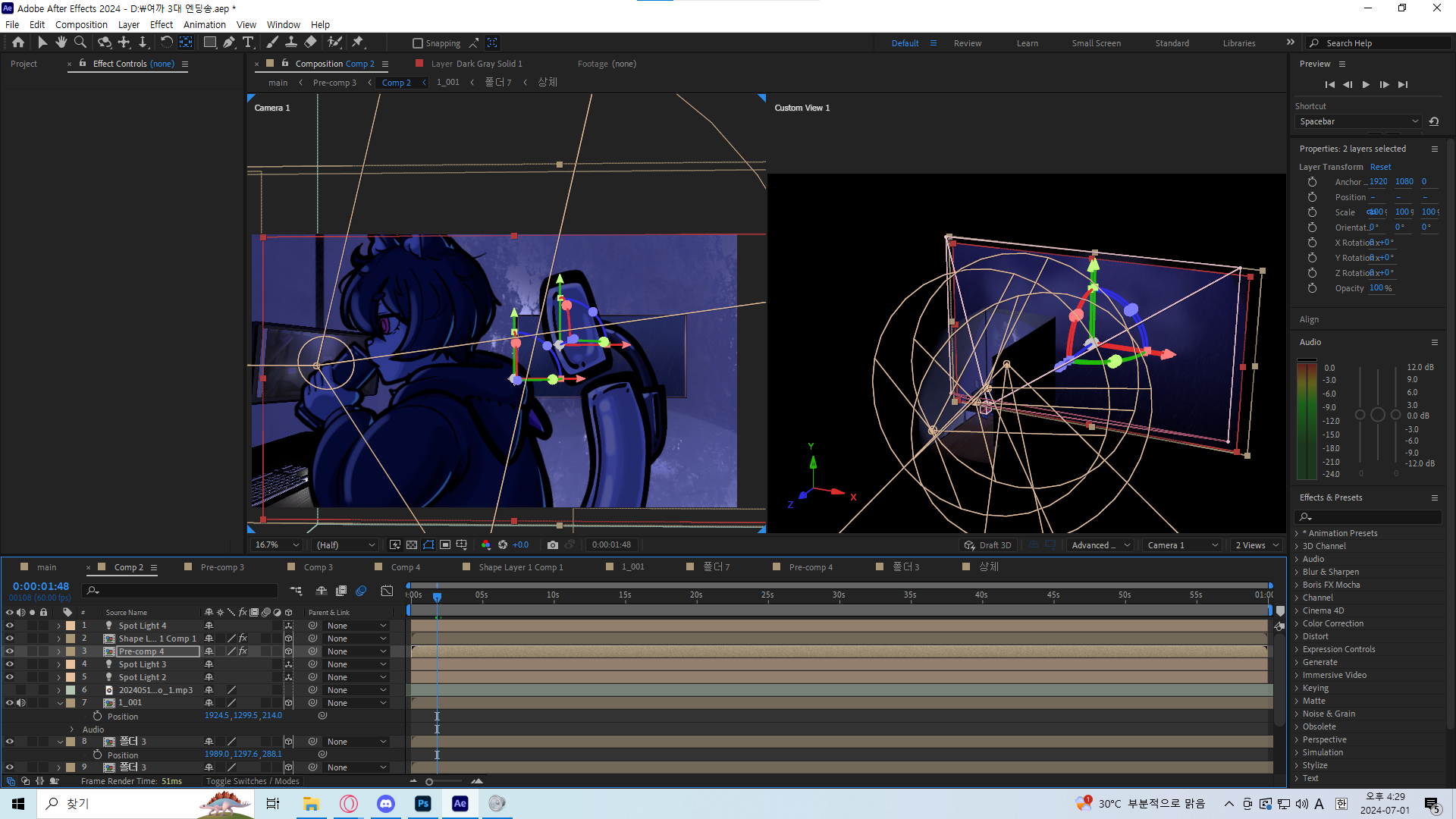The image size is (1456, 819).
Task: Toggle Position stopwatch for layer 1_001
Action: point(97,716)
